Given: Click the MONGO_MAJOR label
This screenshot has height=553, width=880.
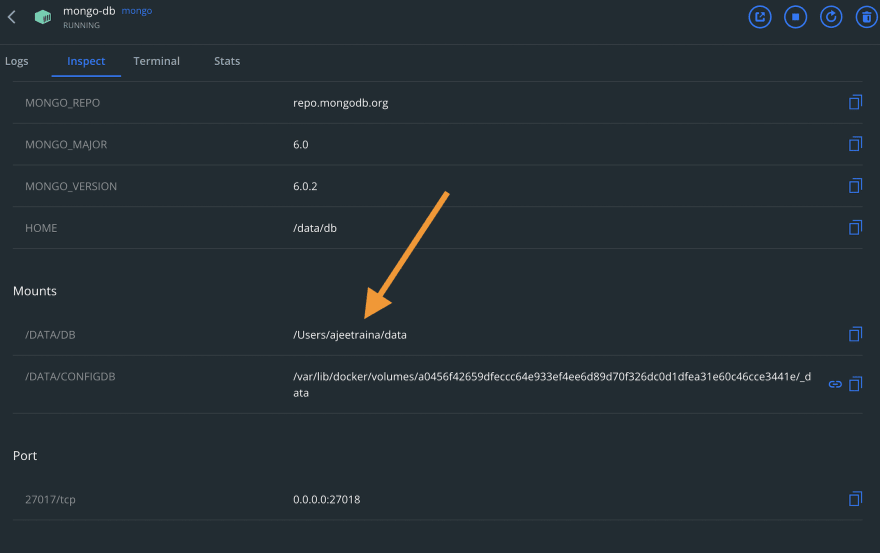Looking at the screenshot, I should [x=66, y=144].
